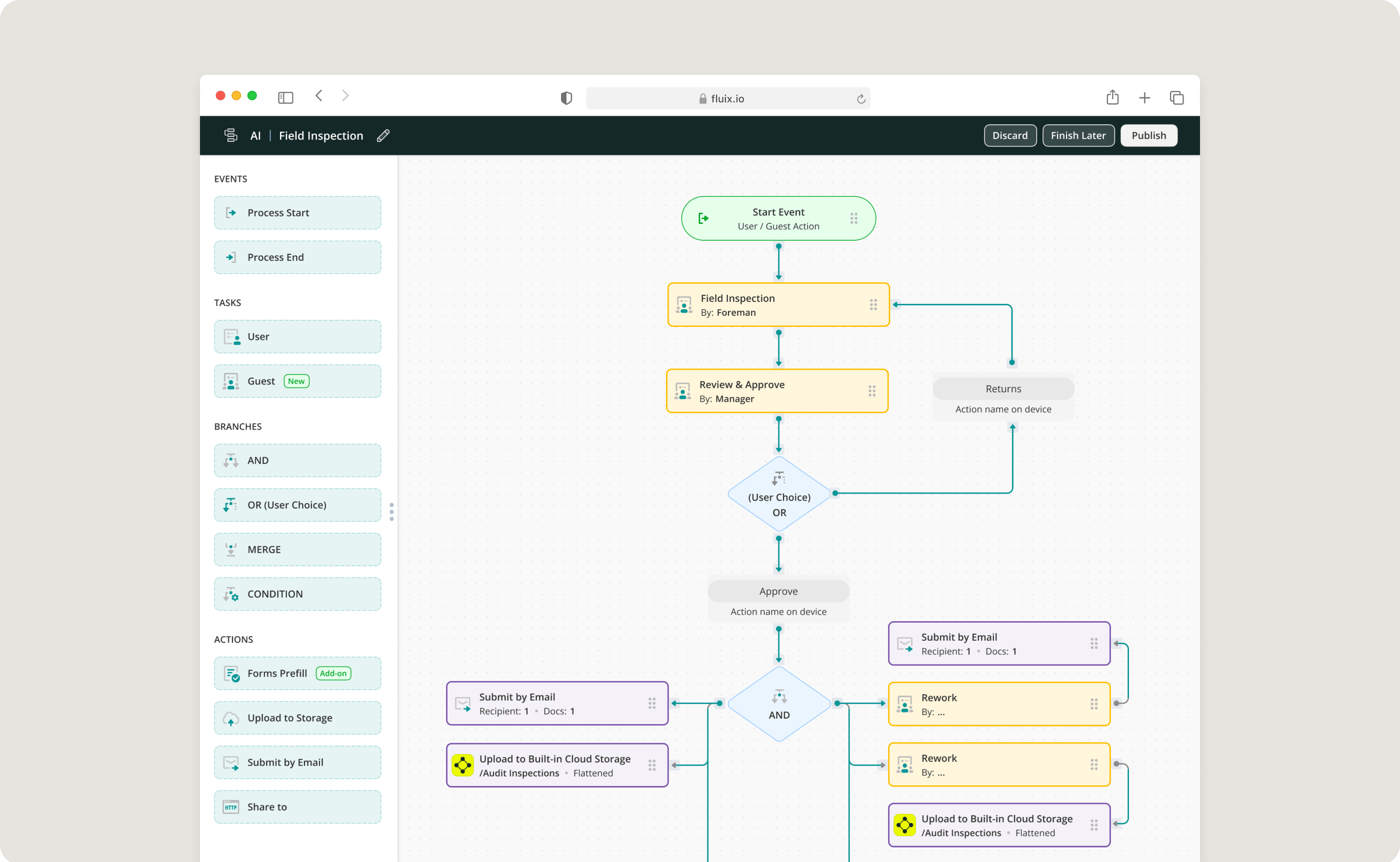Choose Finish Later in the header
The width and height of the screenshot is (1400, 862).
click(x=1078, y=136)
